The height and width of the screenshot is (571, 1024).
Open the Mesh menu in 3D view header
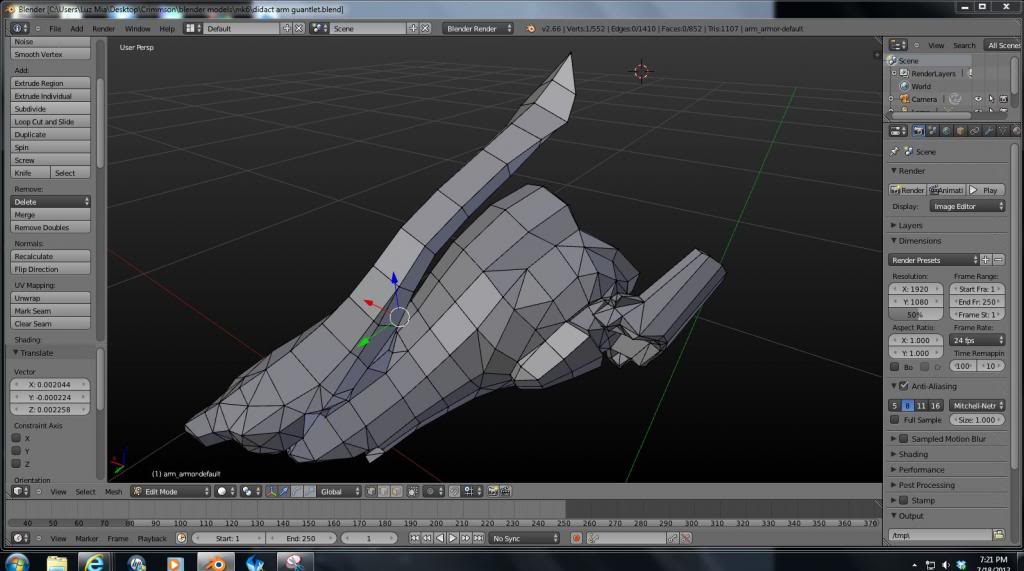[113, 492]
